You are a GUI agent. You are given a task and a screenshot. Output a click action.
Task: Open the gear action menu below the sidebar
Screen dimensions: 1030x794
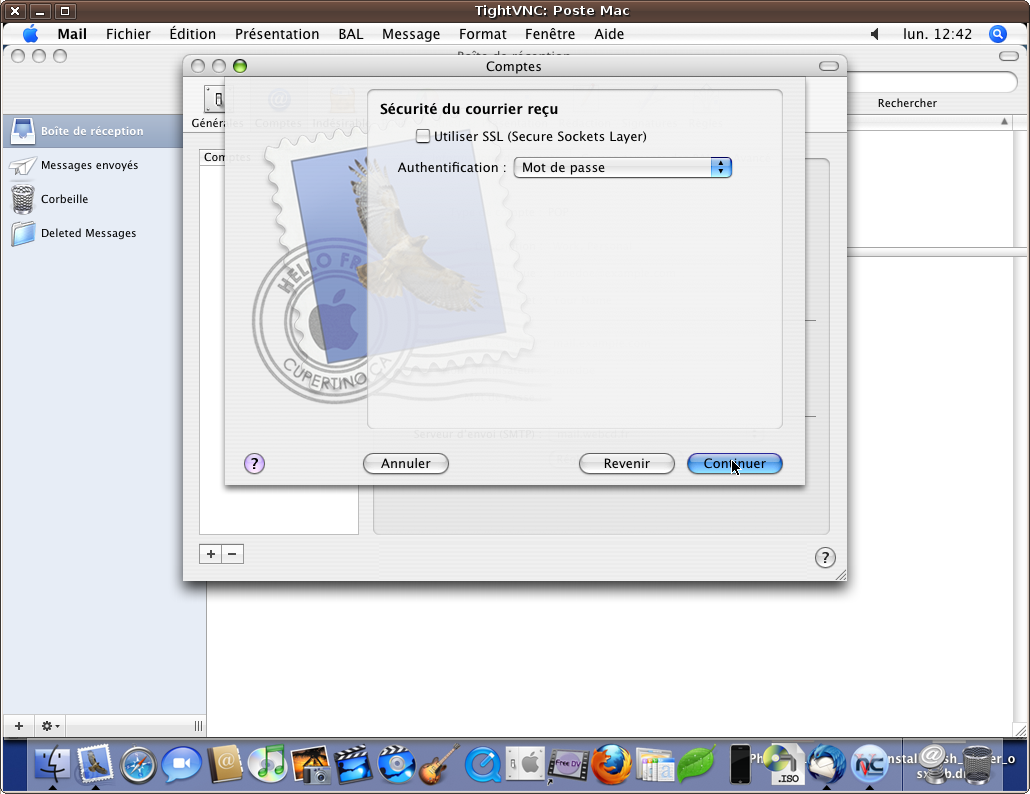pyautogui.click(x=50, y=726)
